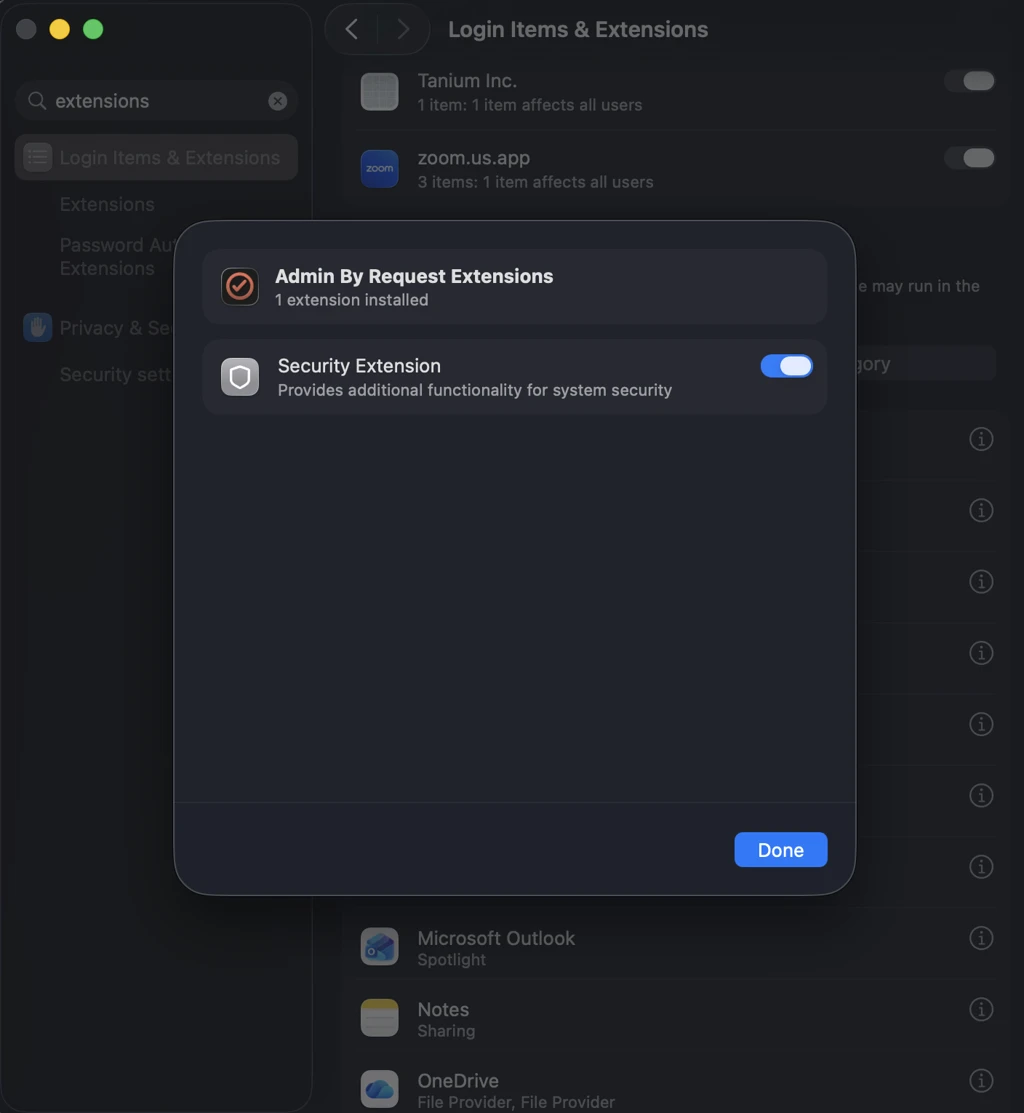Click the Done button

click(781, 850)
